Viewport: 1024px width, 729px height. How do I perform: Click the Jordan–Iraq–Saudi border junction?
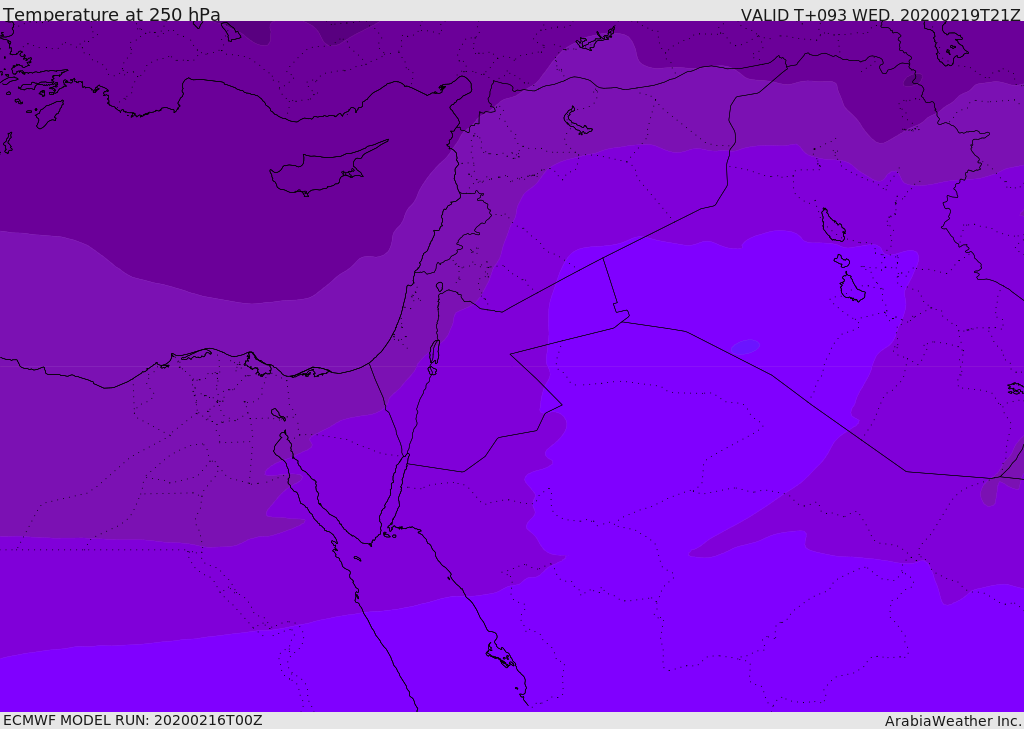pyautogui.click(x=622, y=321)
